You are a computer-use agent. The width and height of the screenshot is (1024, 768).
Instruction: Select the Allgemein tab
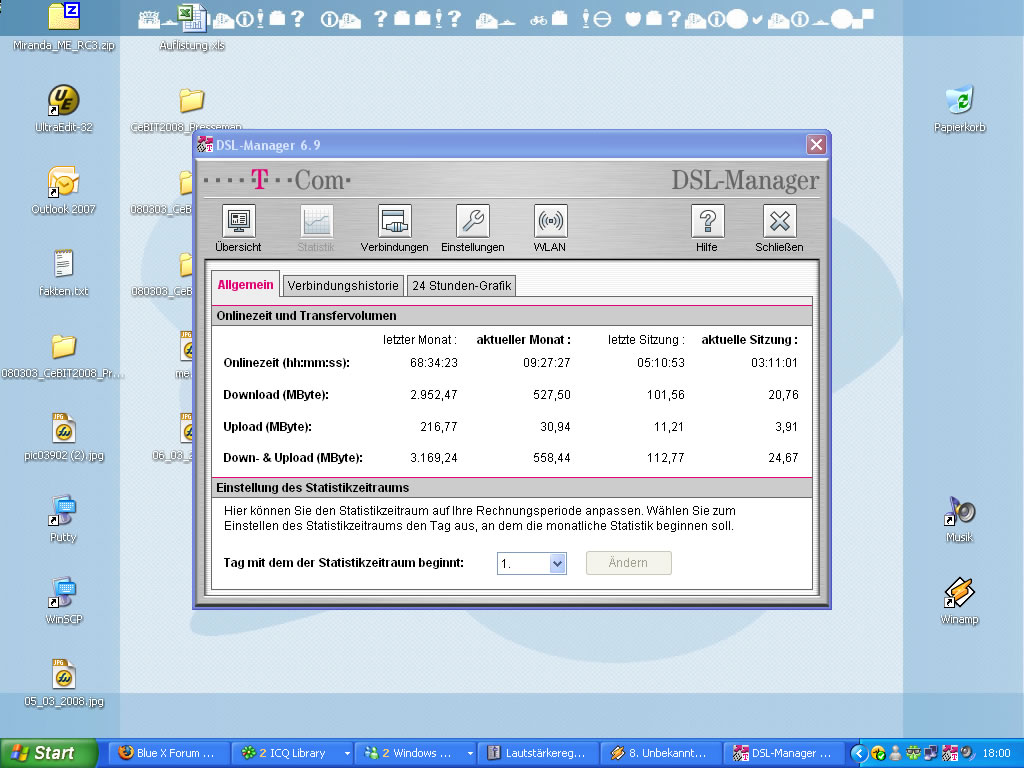245,285
